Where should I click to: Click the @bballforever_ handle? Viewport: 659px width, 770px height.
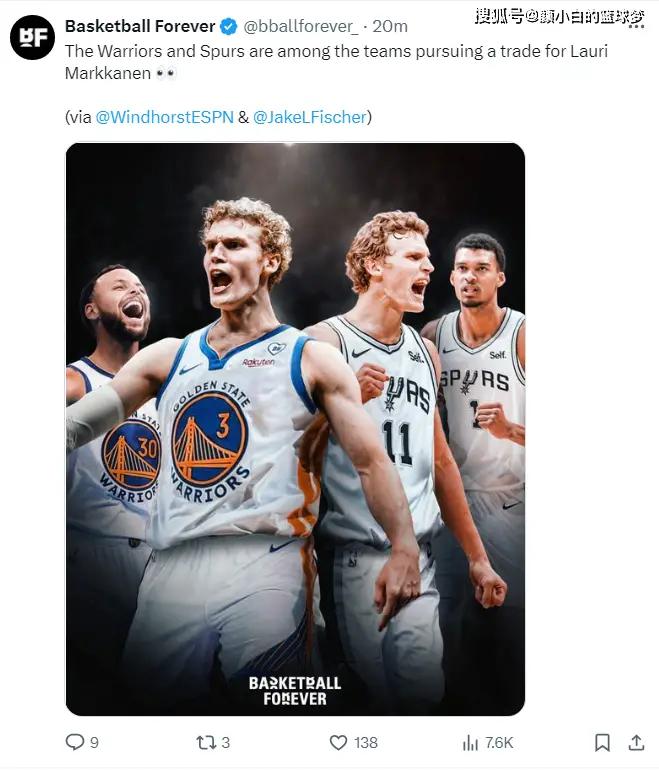tap(301, 26)
